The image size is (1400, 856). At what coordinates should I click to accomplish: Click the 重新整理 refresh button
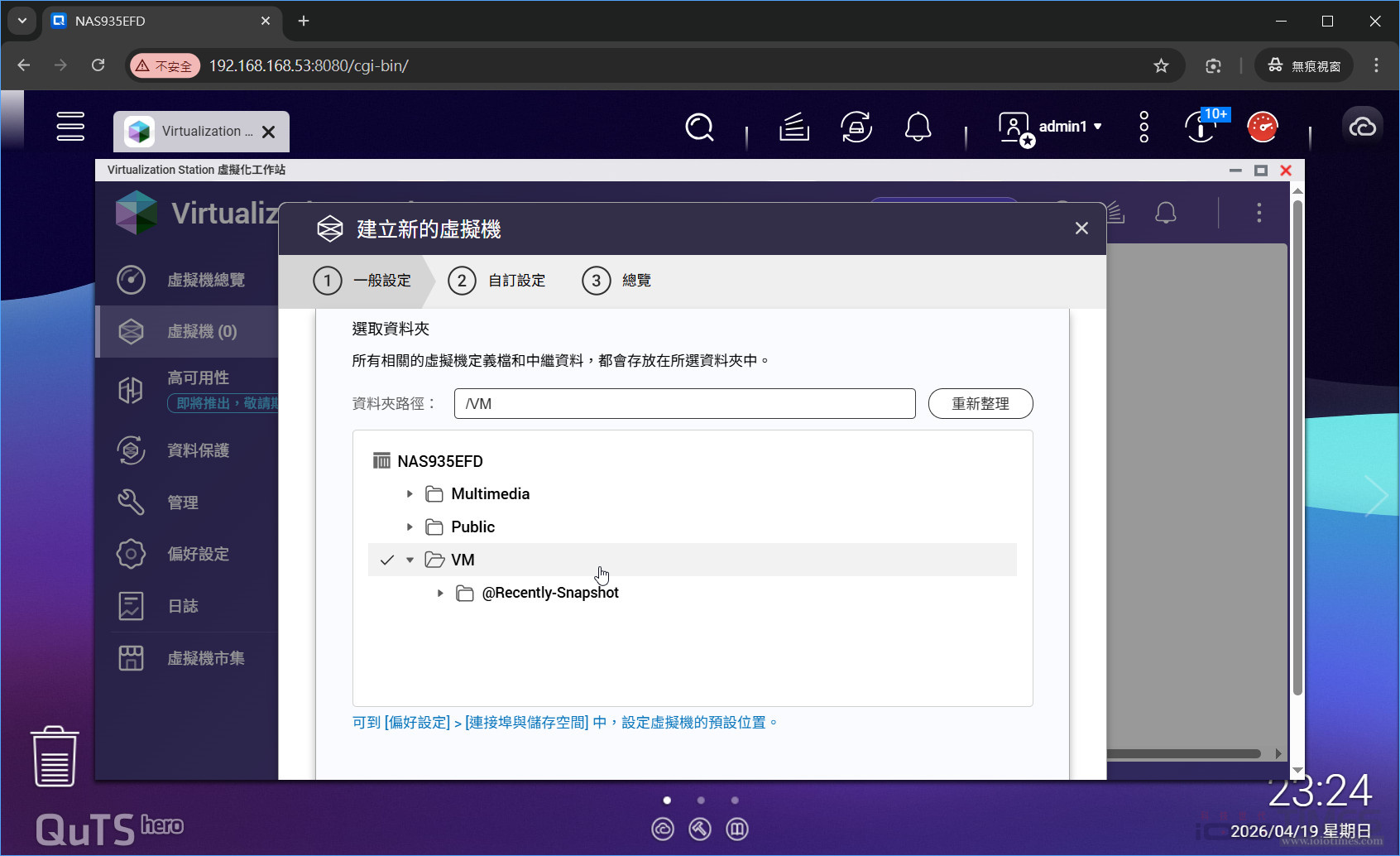pos(980,404)
